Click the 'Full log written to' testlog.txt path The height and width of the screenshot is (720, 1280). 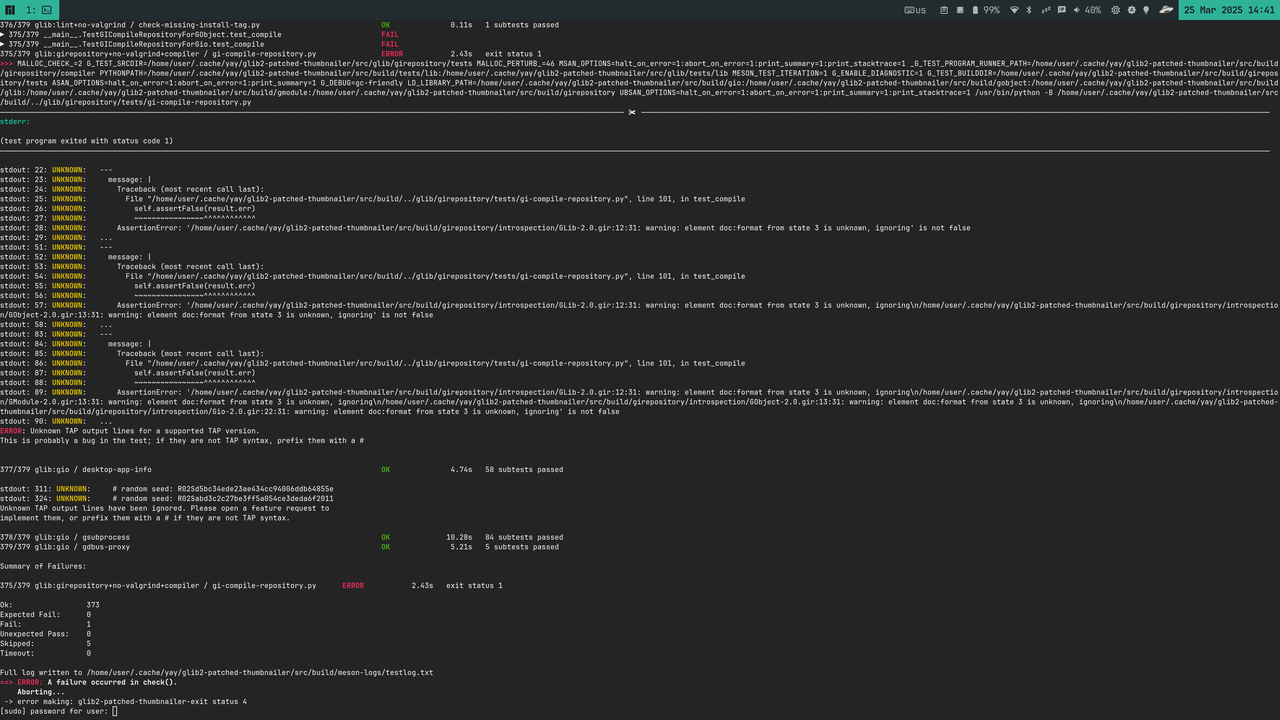217,673
